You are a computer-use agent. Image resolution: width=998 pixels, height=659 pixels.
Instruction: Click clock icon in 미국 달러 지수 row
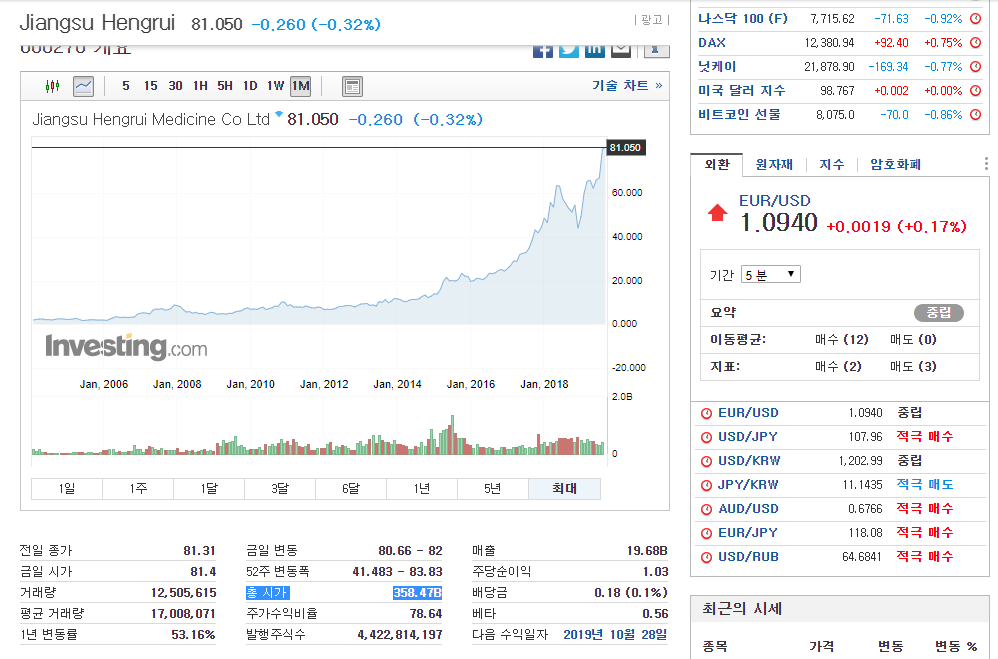[x=975, y=90]
